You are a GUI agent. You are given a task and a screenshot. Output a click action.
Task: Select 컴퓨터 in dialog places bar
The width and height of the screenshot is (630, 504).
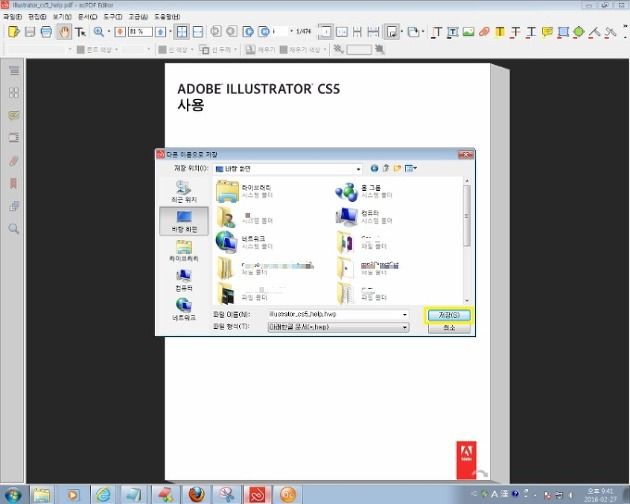[x=184, y=280]
